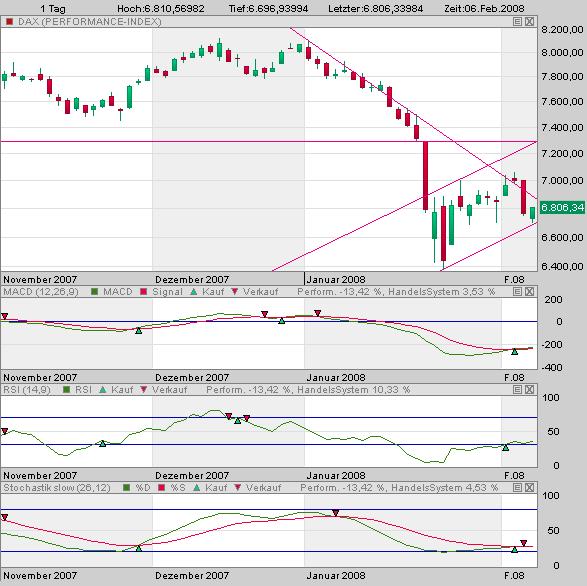587x586 pixels.
Task: Click the 8.200,00 price axis label
Action: point(562,29)
